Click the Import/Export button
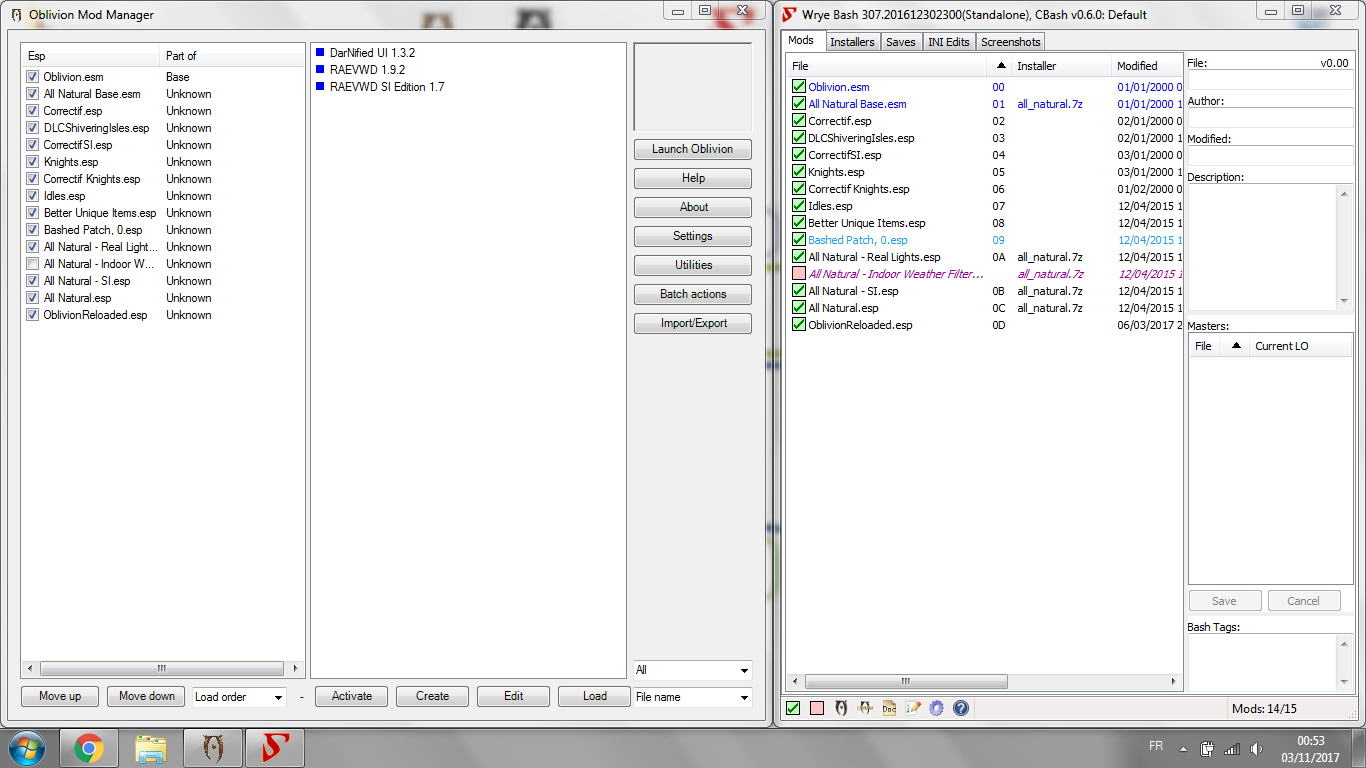 coord(693,323)
